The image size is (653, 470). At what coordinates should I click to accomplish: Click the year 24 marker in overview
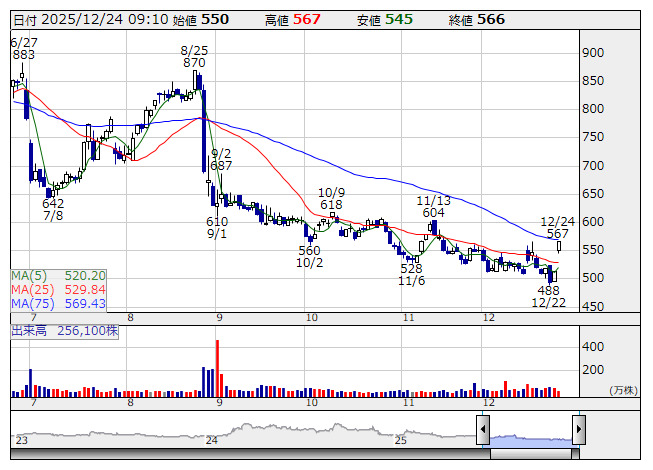[211, 440]
